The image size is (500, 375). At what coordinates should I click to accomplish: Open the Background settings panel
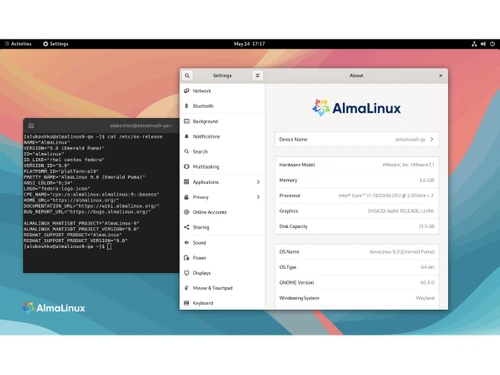[222, 121]
